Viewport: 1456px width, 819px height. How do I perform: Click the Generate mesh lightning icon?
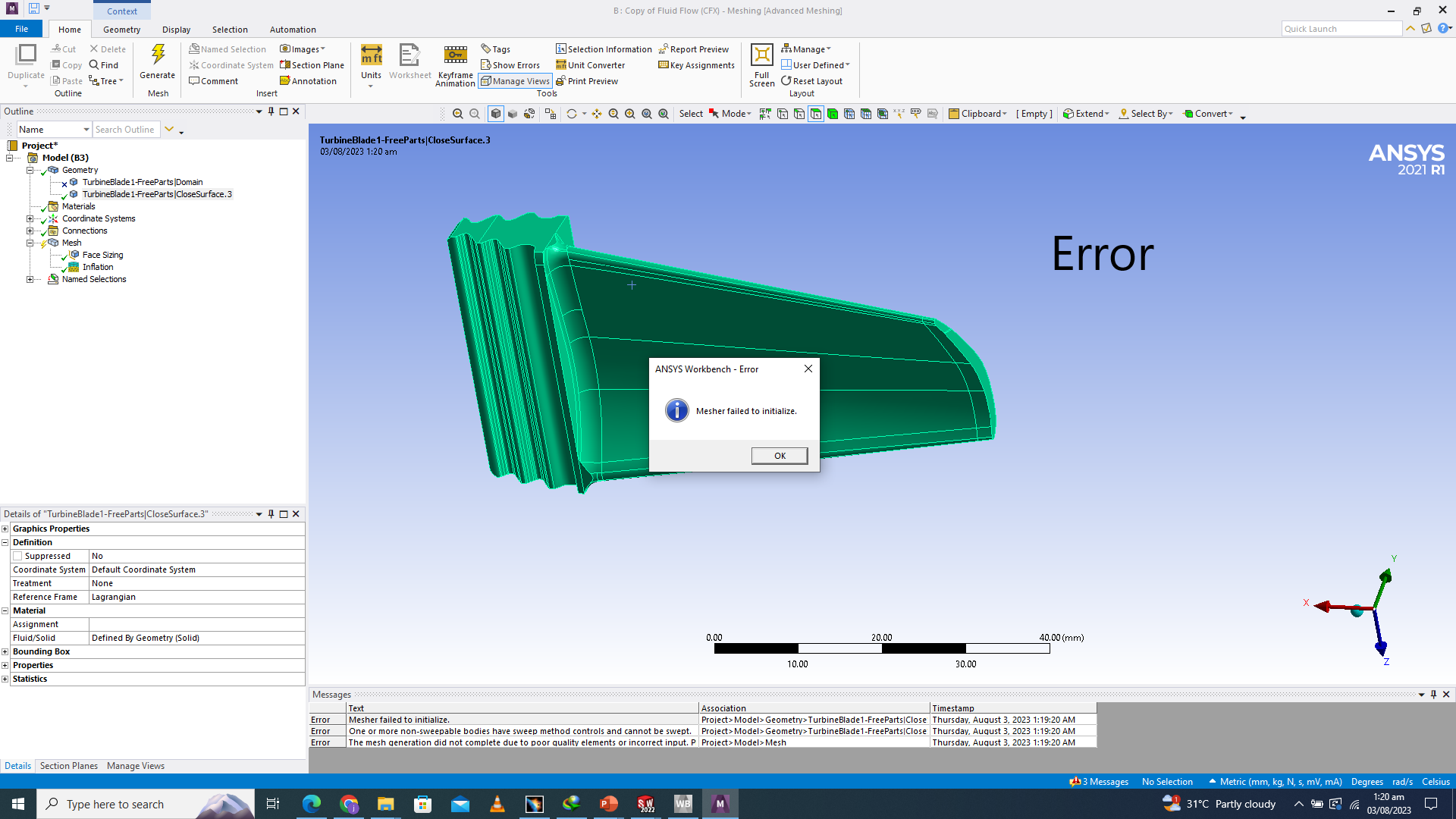[158, 55]
